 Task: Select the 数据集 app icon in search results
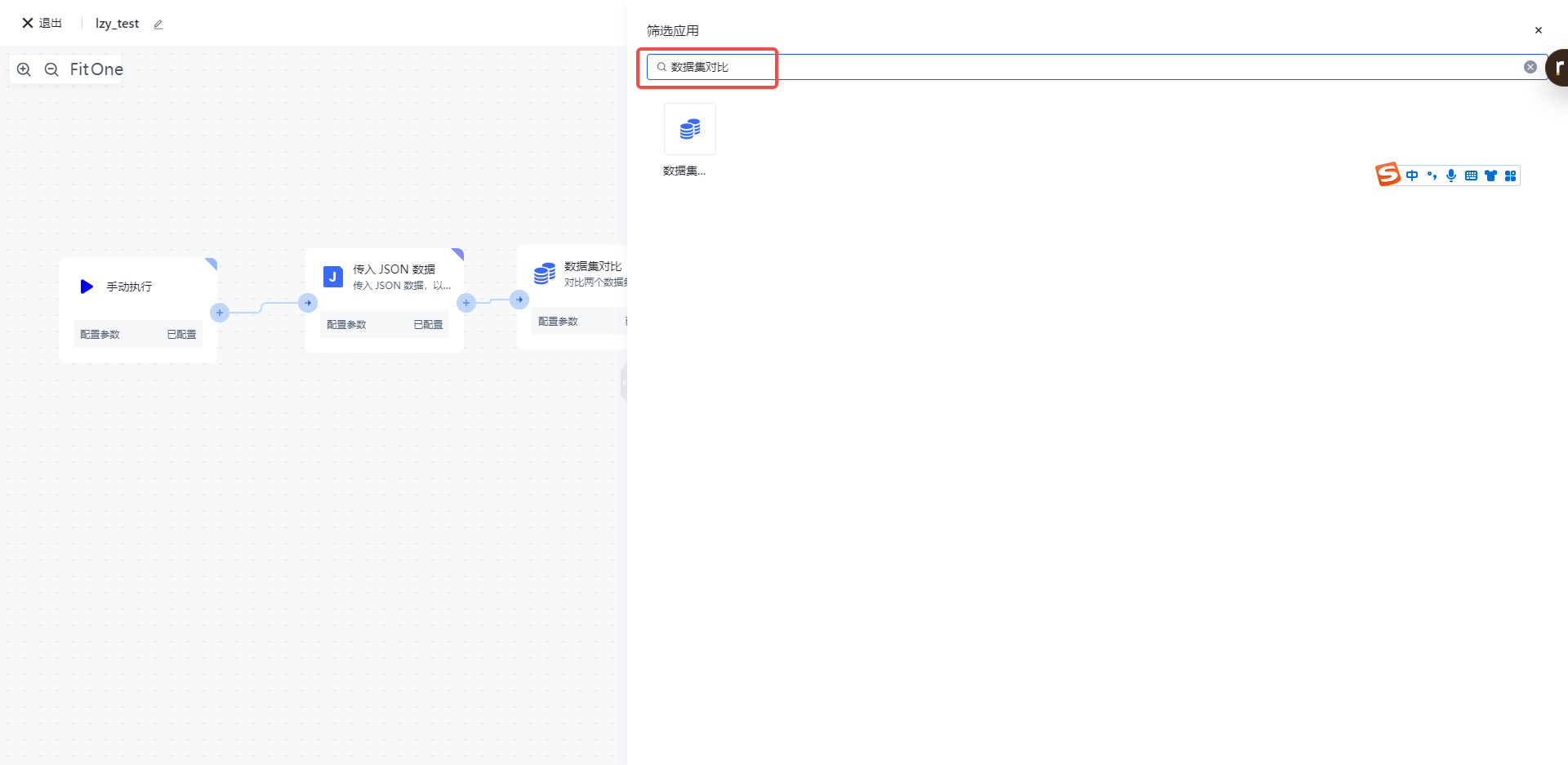point(689,129)
